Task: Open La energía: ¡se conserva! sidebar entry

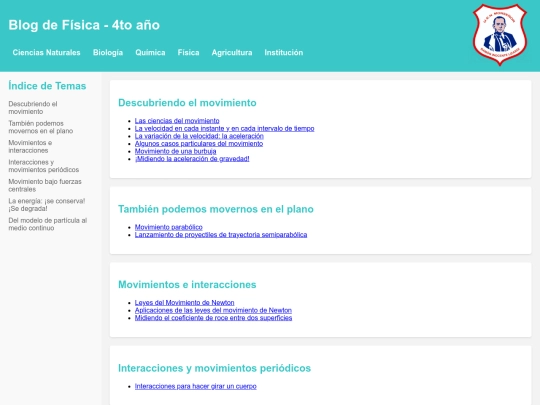Action: point(47,205)
